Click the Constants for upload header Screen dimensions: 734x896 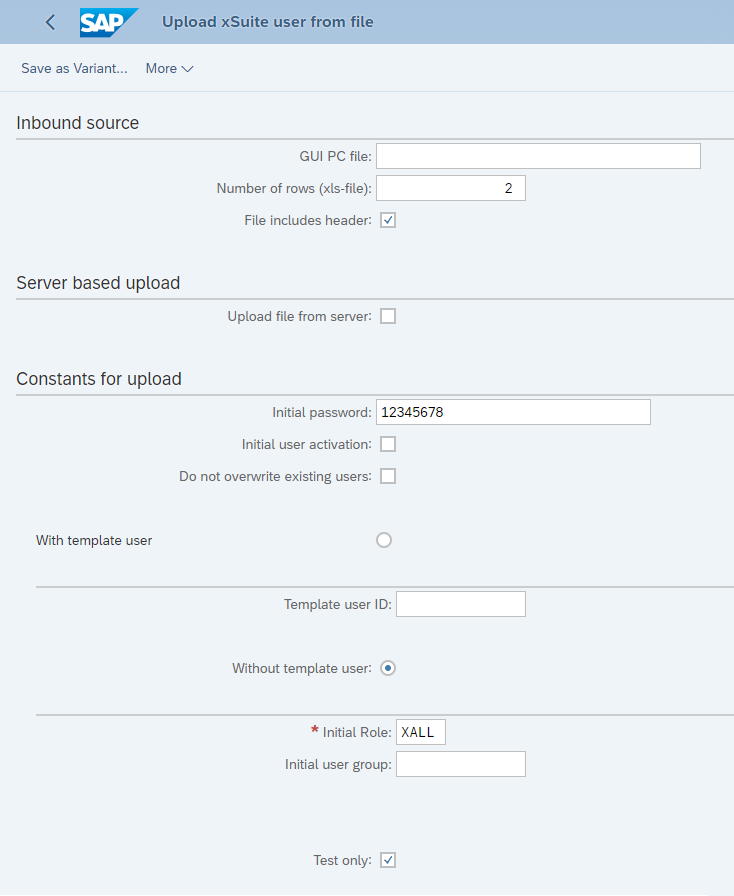pos(99,379)
